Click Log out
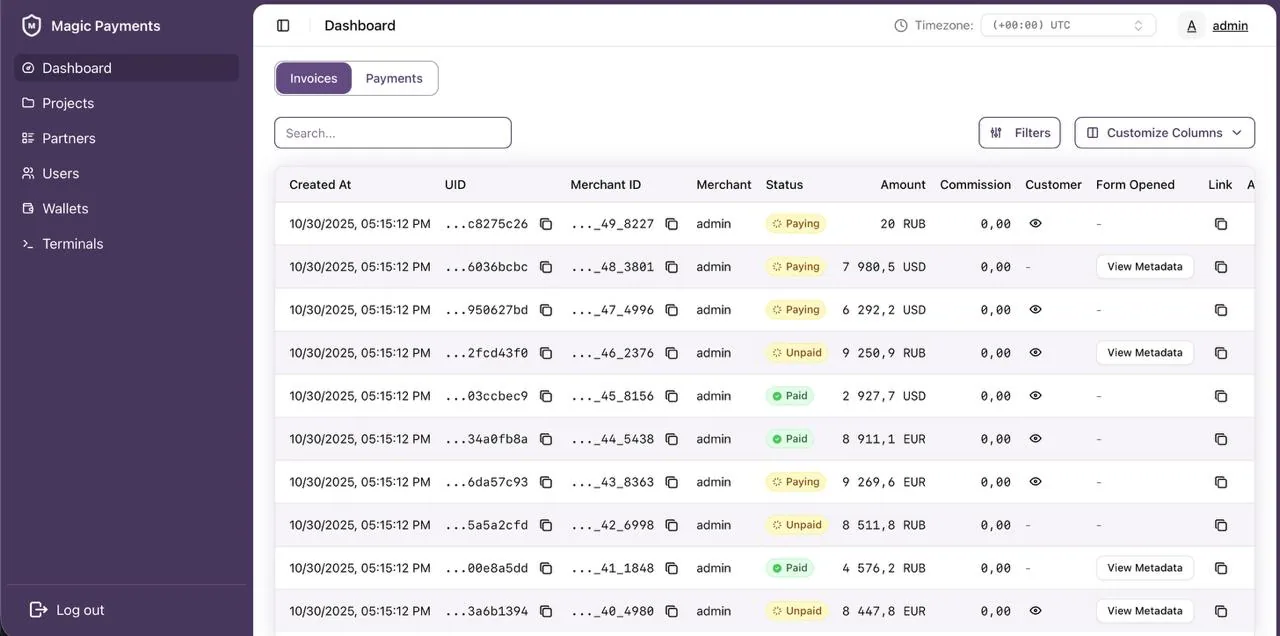The image size is (1280, 636). coord(67,610)
